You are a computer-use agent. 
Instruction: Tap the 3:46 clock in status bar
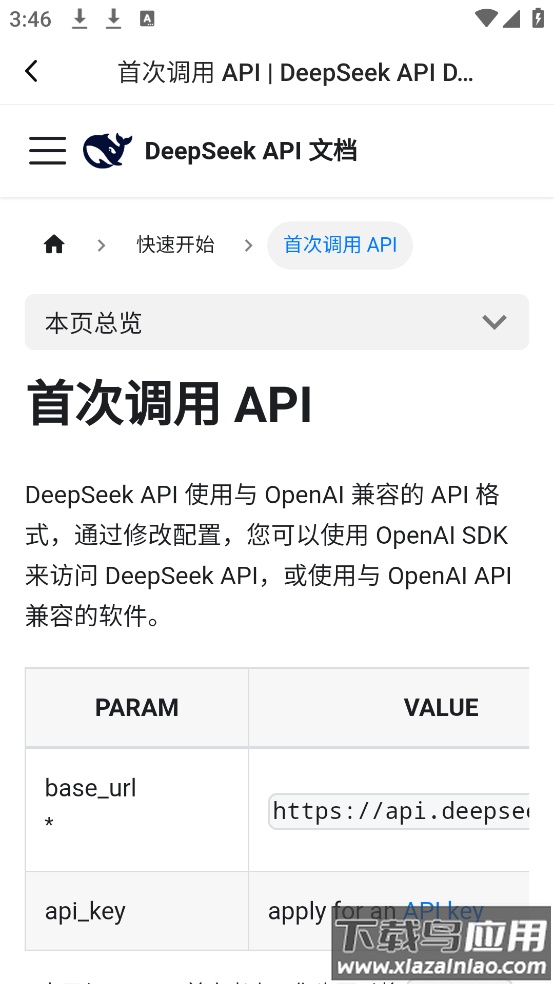(x=30, y=19)
